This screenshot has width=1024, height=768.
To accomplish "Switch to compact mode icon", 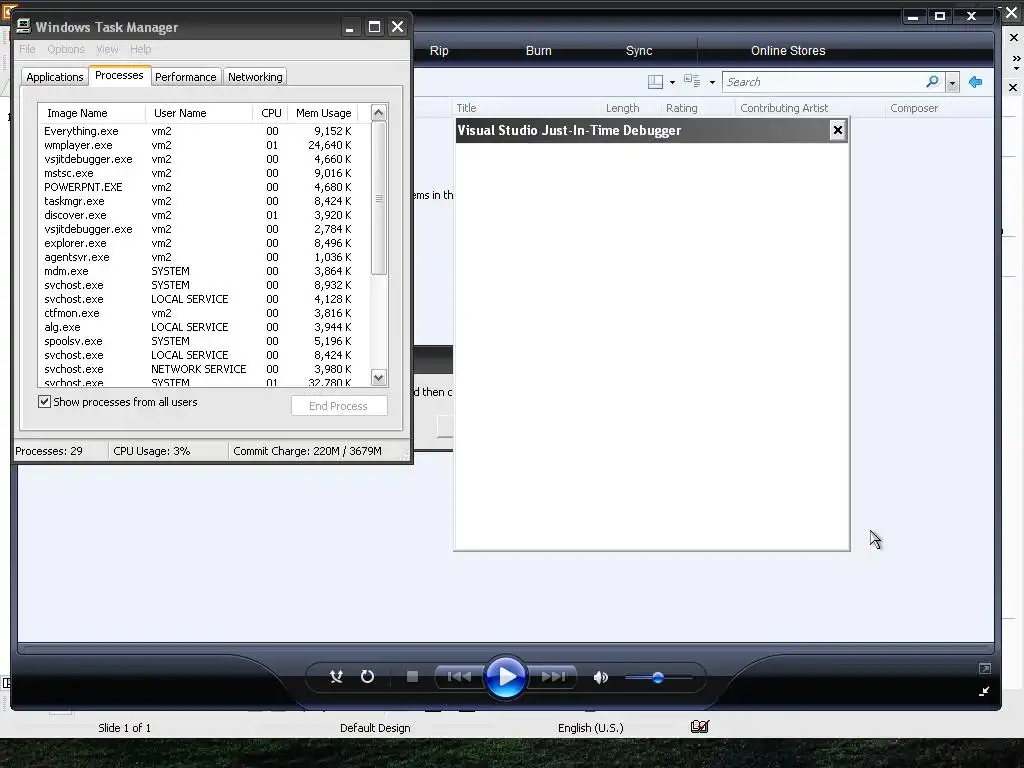I will (984, 691).
